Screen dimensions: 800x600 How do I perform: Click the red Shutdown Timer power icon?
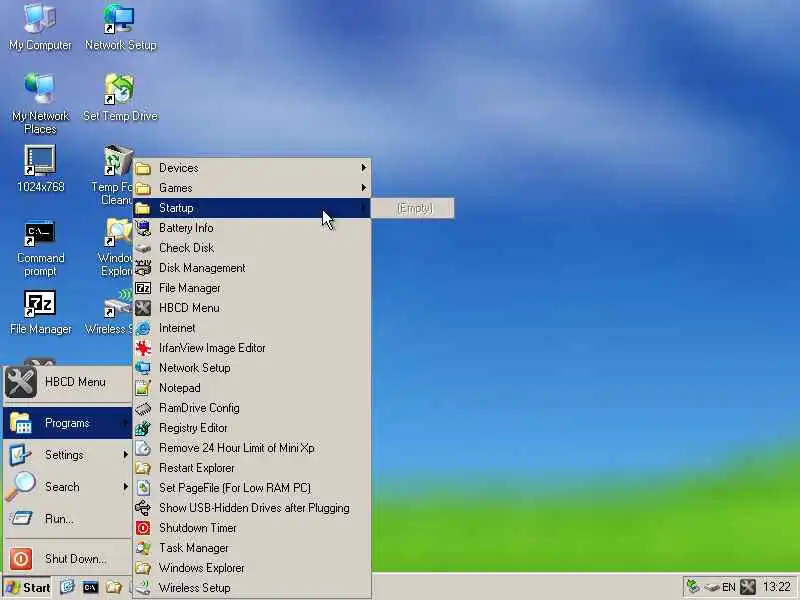click(x=143, y=528)
